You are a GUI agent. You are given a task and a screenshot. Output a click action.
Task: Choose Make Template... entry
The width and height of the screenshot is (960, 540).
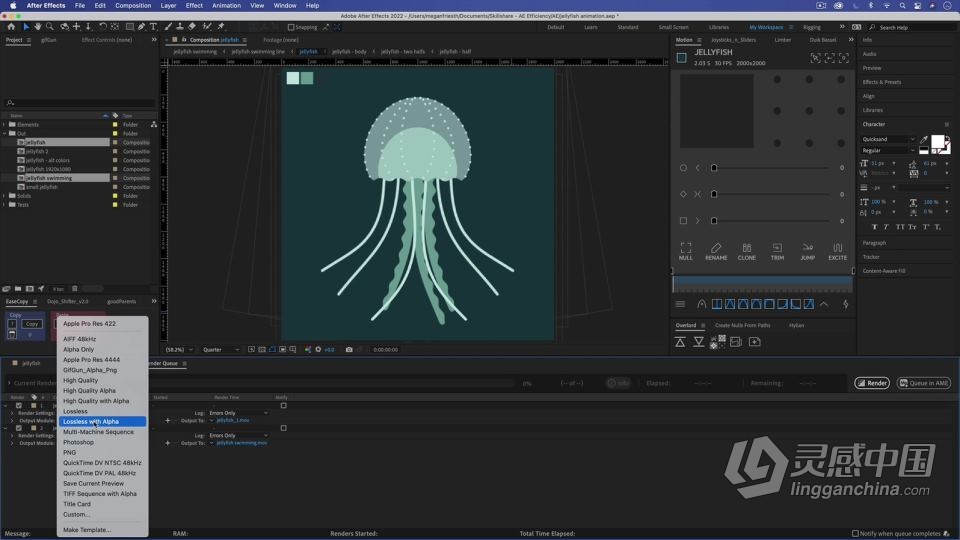(103, 530)
